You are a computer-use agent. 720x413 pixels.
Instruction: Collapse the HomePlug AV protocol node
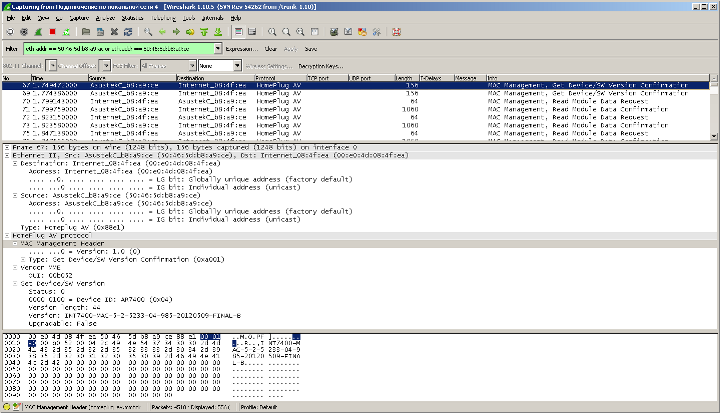(7, 236)
